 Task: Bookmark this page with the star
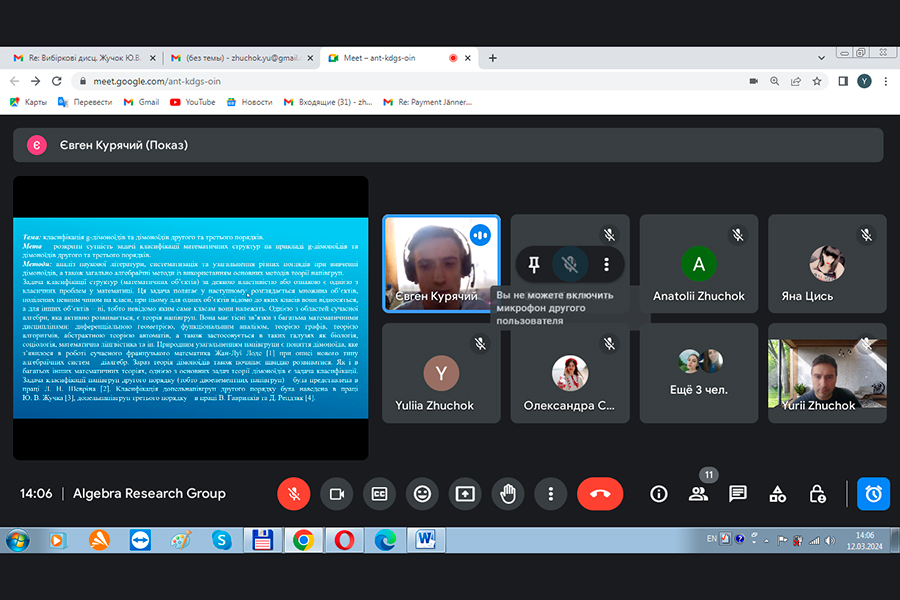[817, 82]
